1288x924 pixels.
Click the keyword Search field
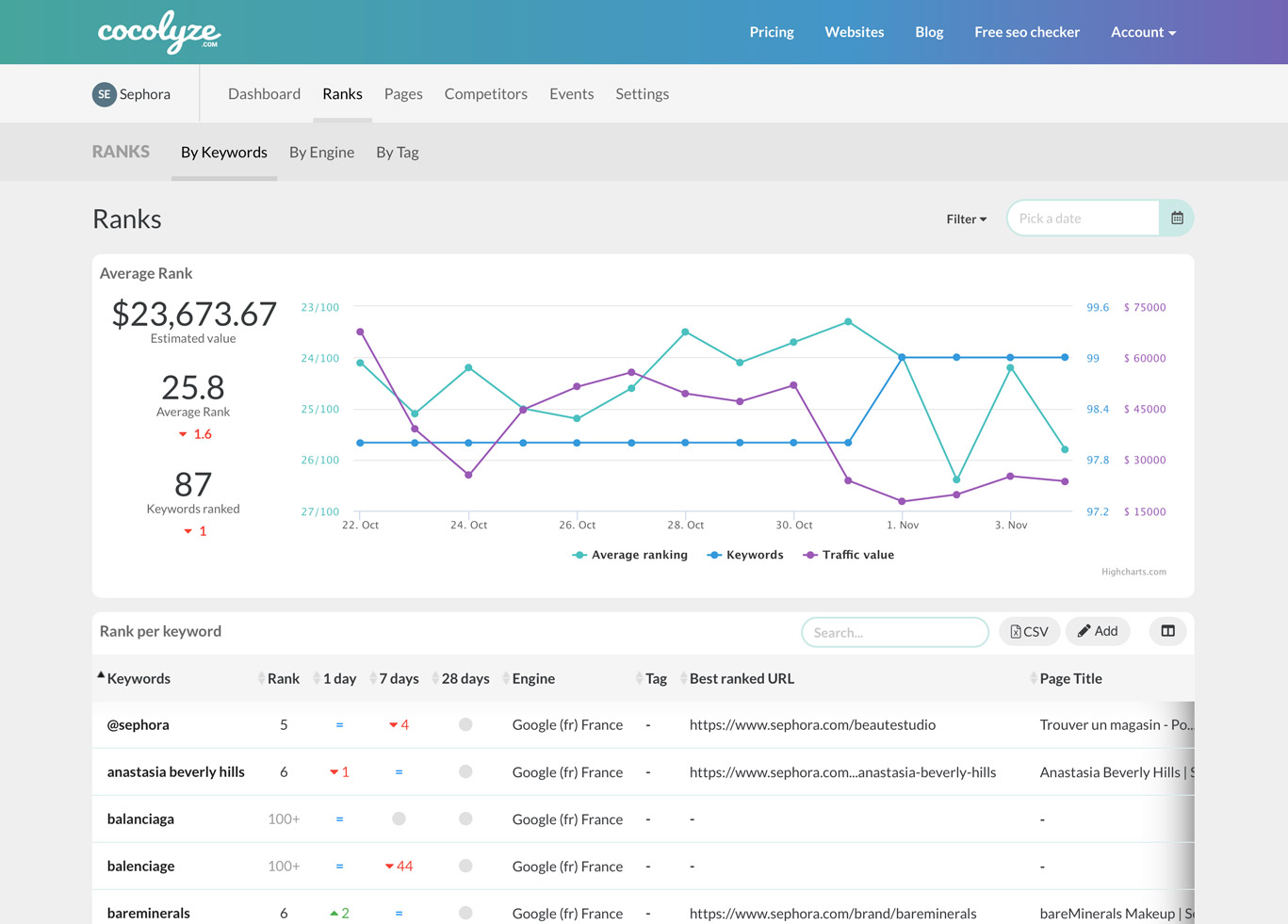[895, 632]
